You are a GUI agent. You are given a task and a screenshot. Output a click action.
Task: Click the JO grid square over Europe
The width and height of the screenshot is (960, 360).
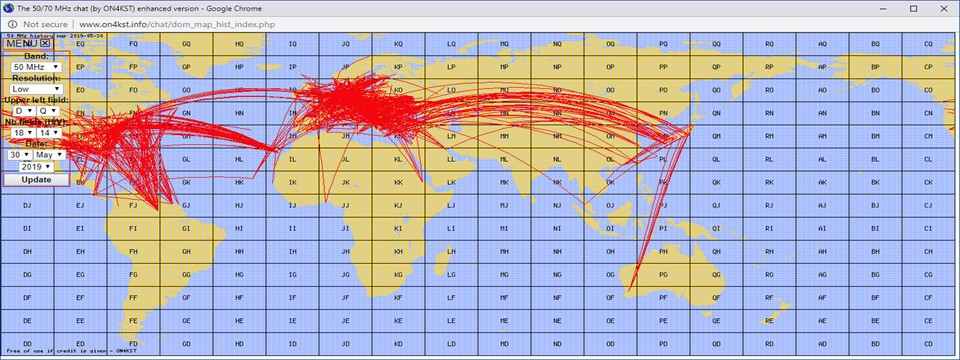(x=345, y=90)
